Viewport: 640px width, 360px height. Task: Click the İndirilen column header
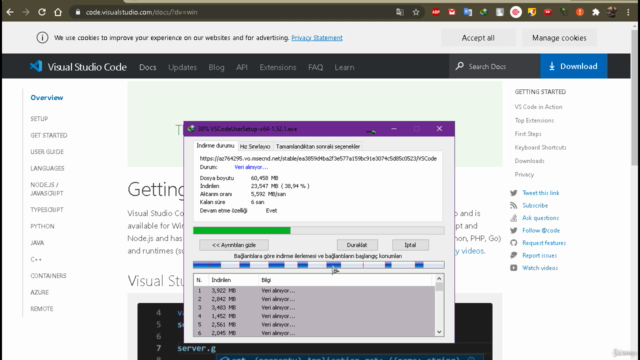233,280
